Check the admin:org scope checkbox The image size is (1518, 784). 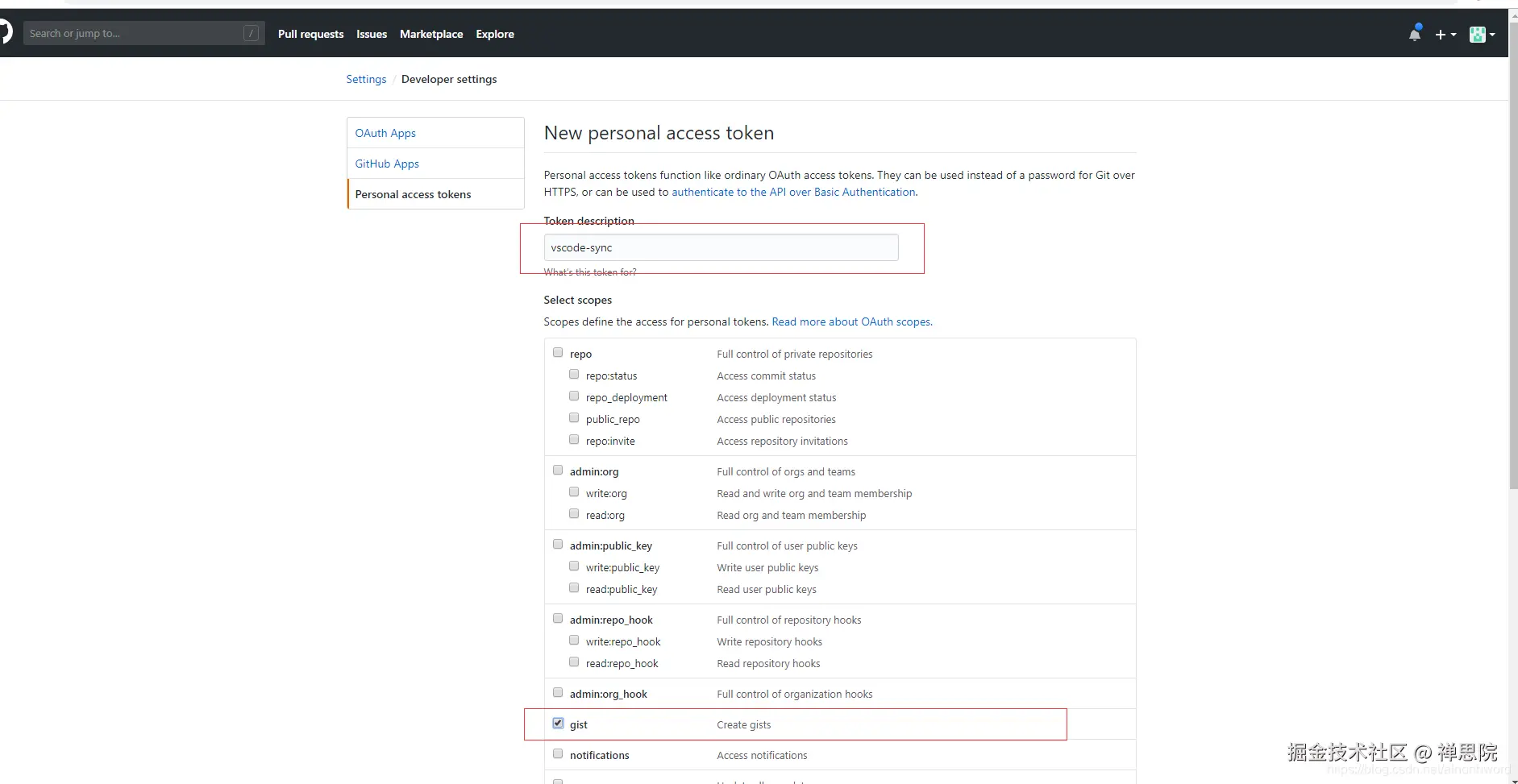click(558, 470)
